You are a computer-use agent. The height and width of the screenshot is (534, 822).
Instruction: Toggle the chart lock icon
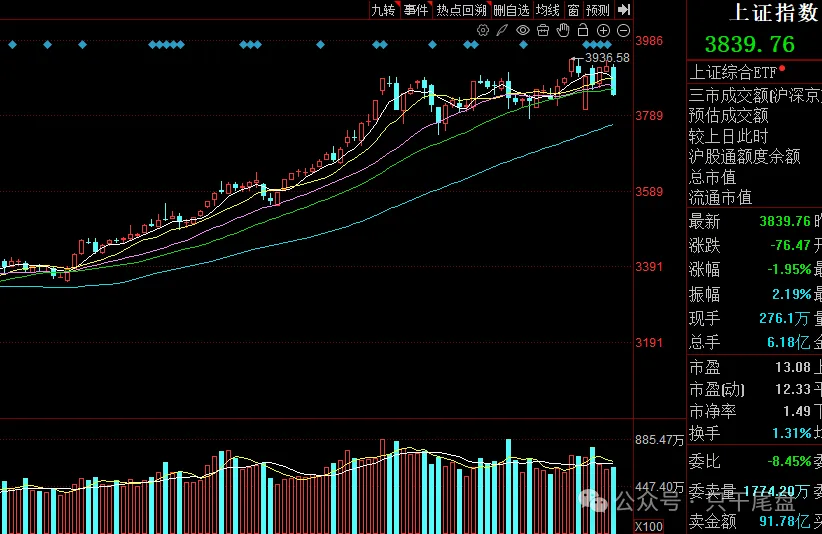pos(583,31)
